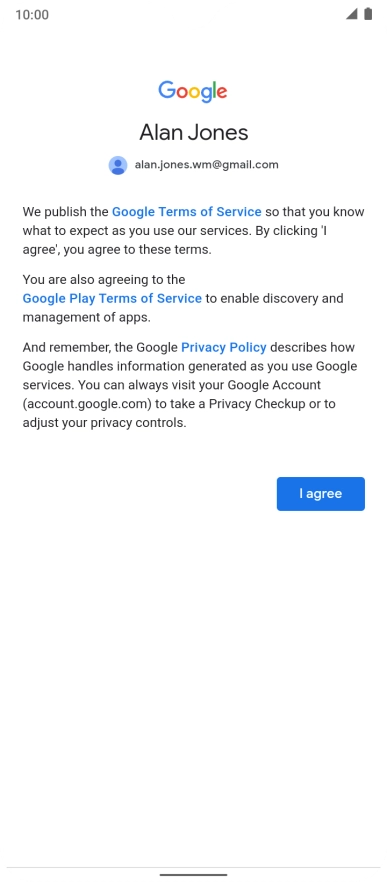Viewport: 387px width, 882px height.
Task: Tap the 10:00 clock in status bar
Action: click(x=32, y=15)
